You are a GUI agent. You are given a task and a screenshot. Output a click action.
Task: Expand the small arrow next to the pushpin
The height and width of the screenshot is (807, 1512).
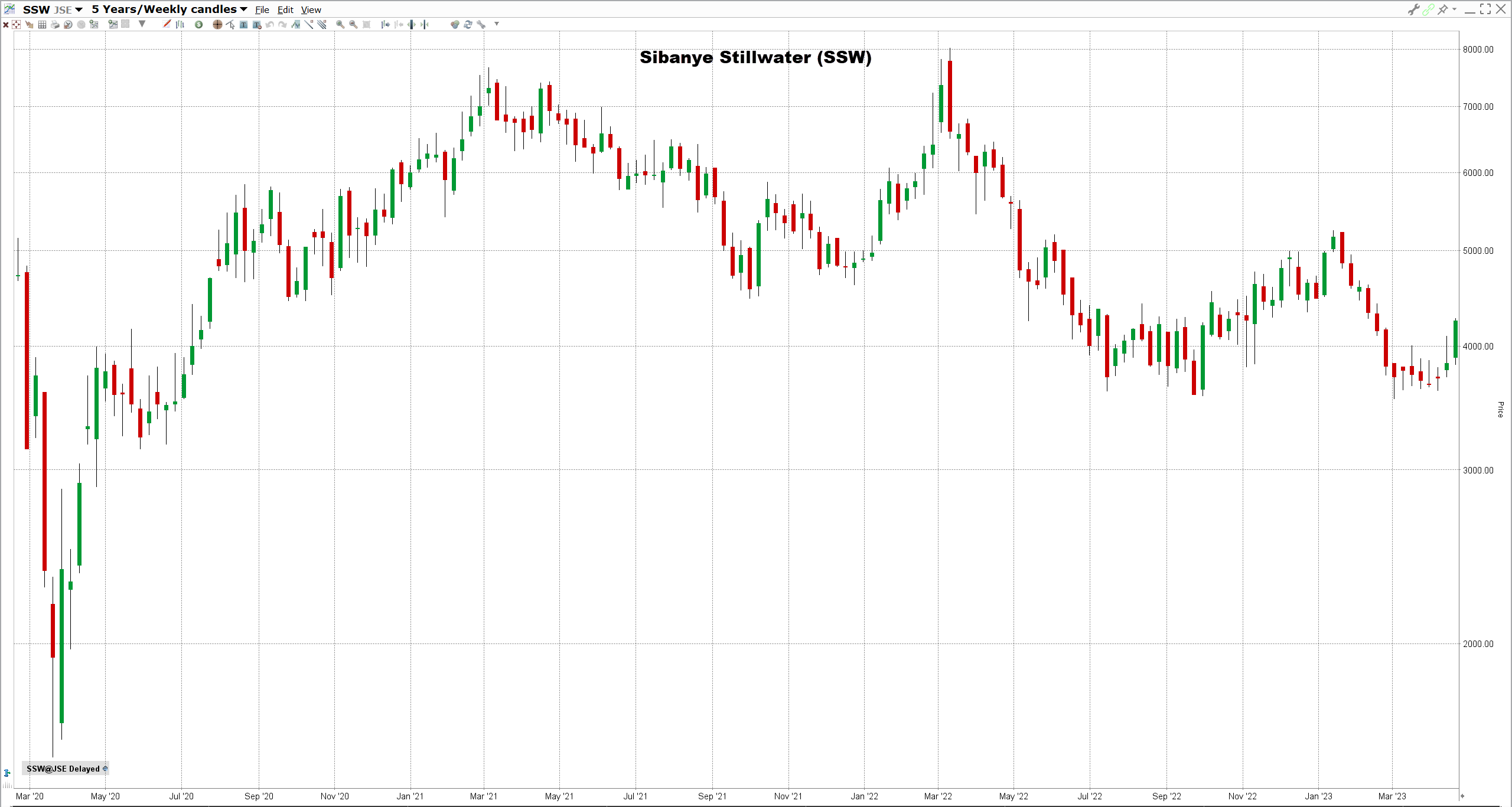tap(1454, 9)
